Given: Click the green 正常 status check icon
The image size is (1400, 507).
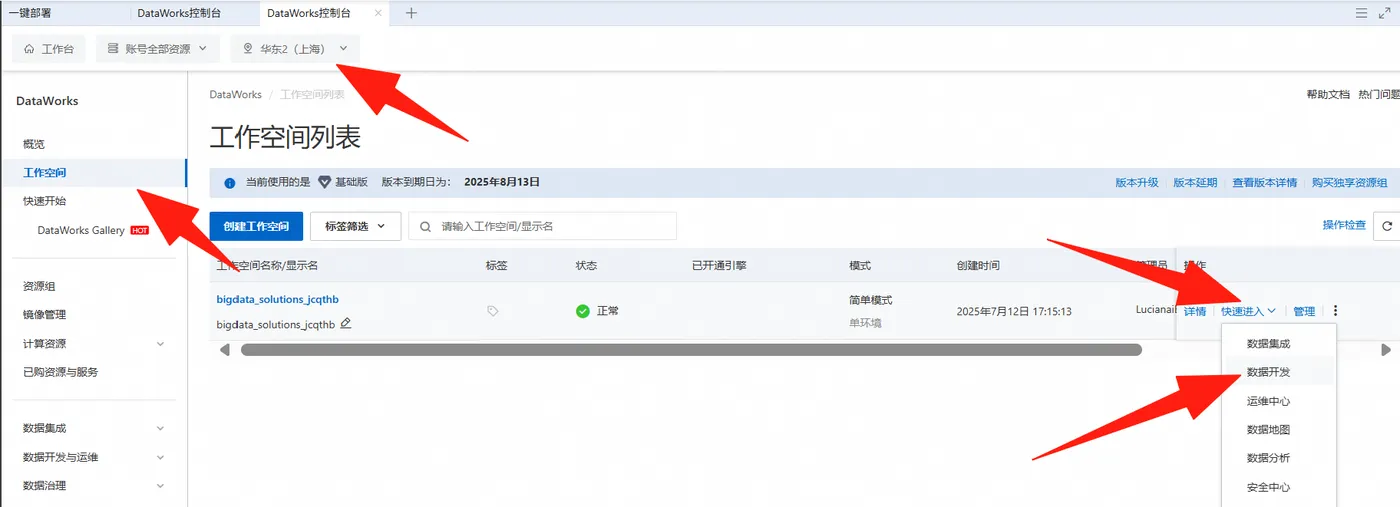Looking at the screenshot, I should (x=583, y=311).
